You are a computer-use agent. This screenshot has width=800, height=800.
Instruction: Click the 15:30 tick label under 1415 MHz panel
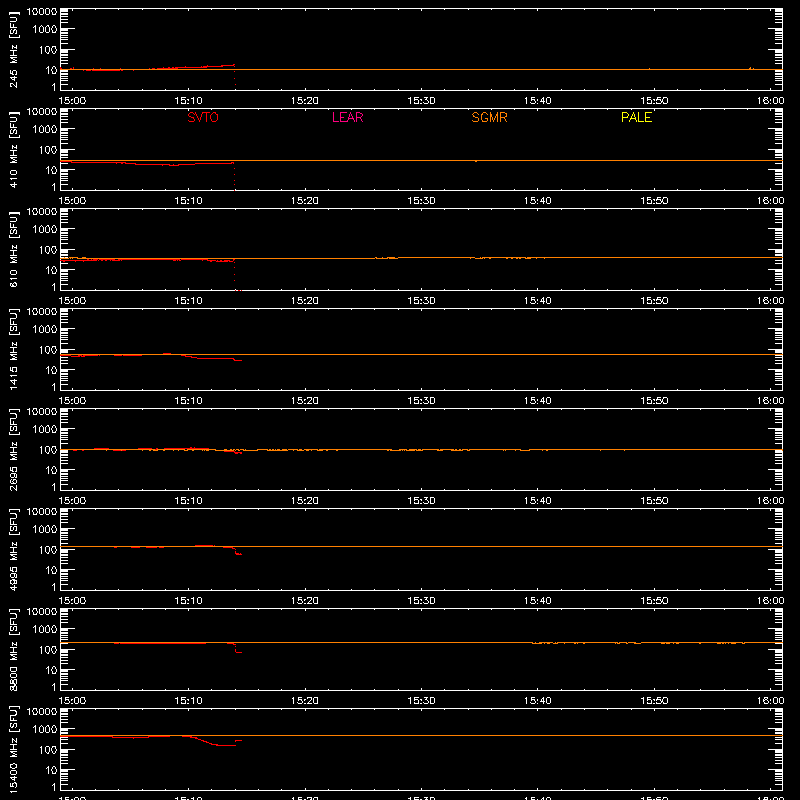[421, 401]
